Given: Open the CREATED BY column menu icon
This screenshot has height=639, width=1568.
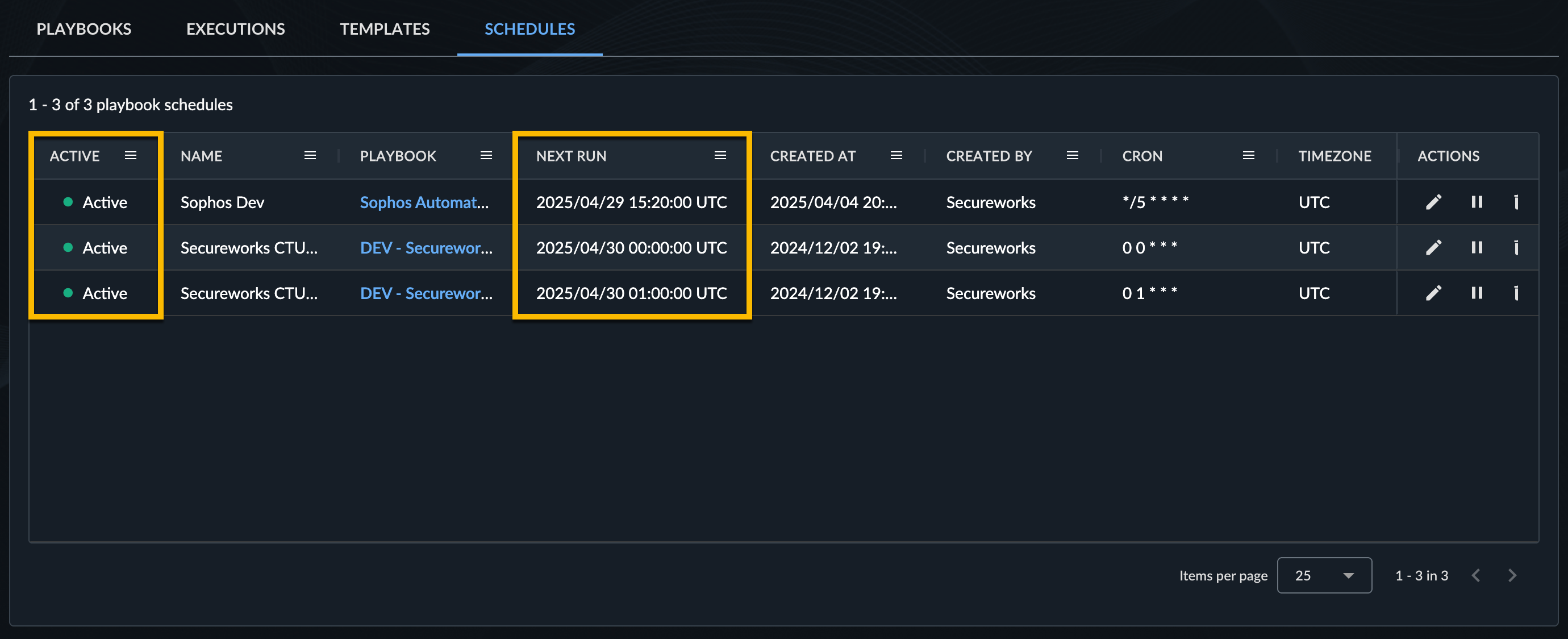Looking at the screenshot, I should point(1073,155).
